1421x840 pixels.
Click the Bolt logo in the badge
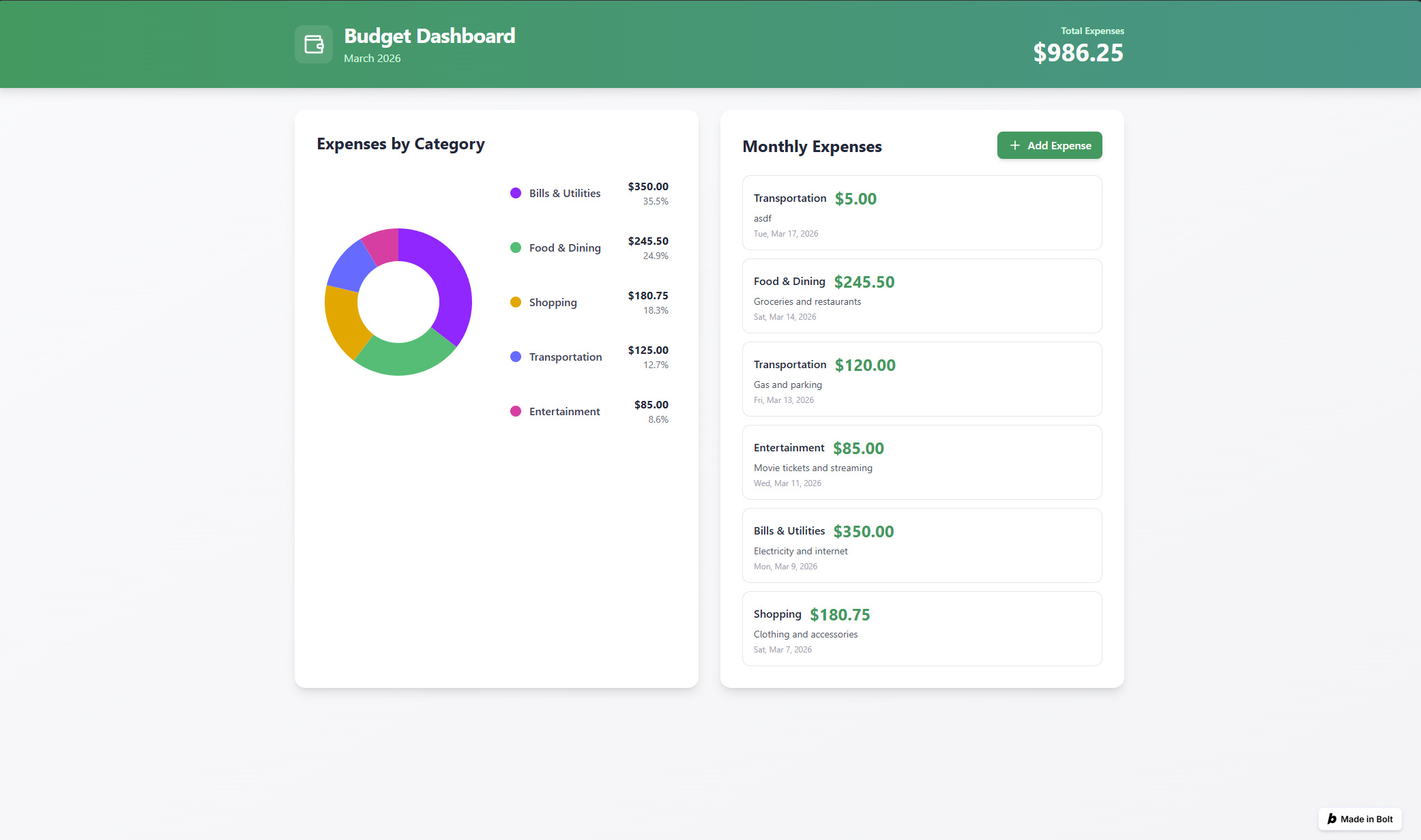1332,819
